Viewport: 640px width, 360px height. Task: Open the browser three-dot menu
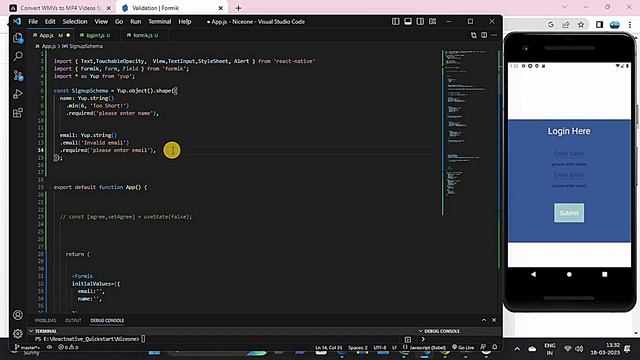coord(630,24)
